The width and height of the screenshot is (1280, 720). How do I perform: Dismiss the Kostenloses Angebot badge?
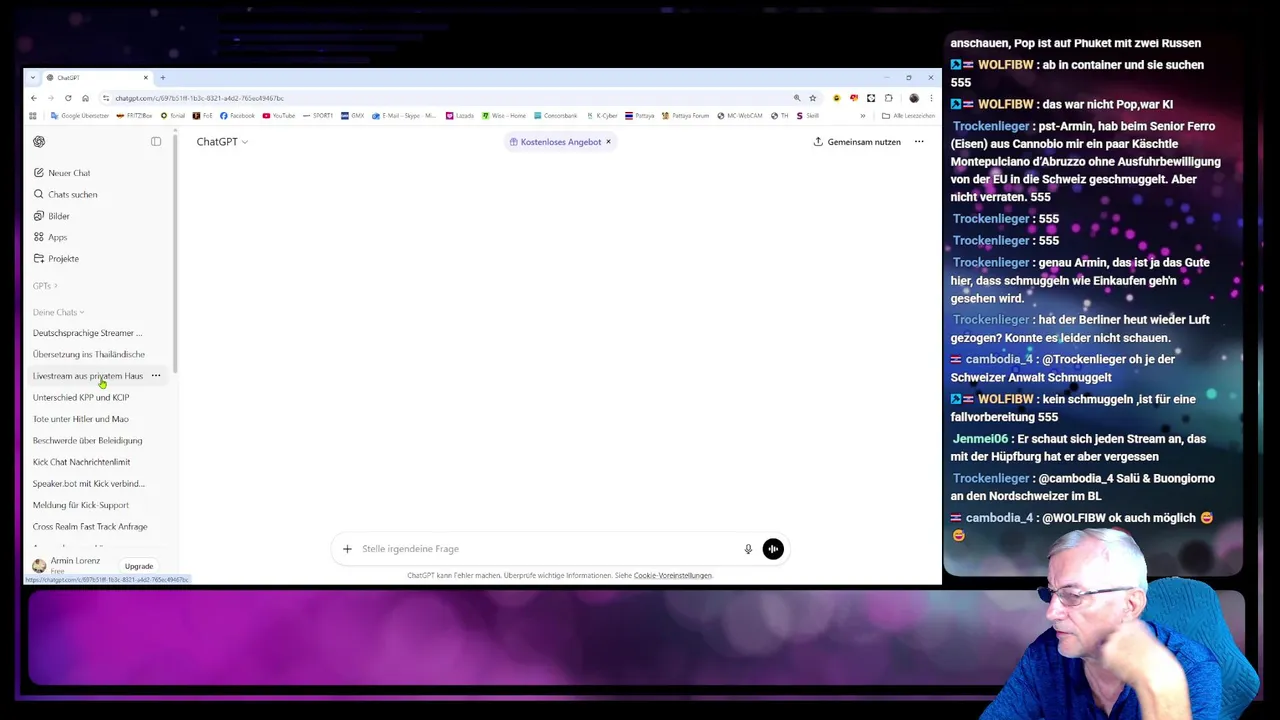(608, 142)
